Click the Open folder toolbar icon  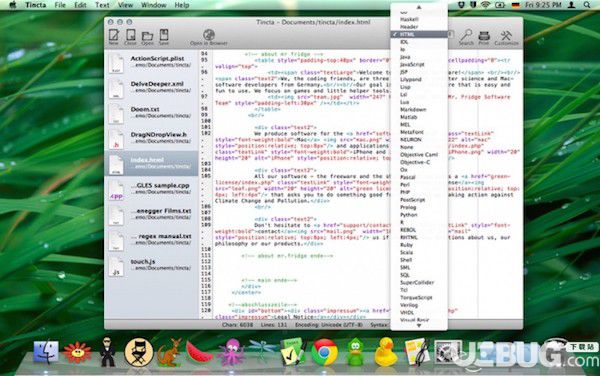[x=147, y=36]
